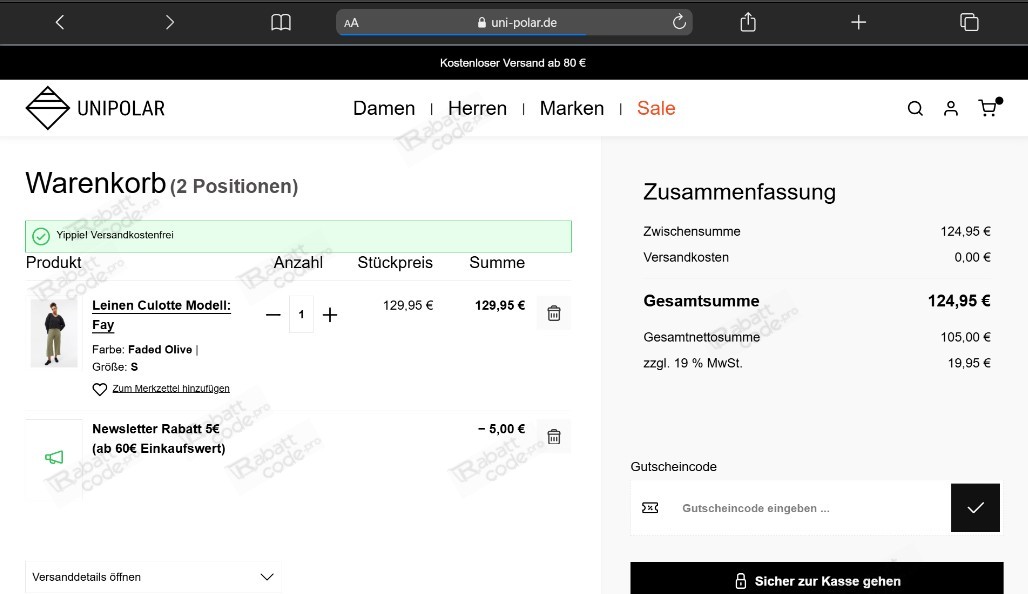
Task: Open the browser share sheet icon
Action: [x=748, y=22]
